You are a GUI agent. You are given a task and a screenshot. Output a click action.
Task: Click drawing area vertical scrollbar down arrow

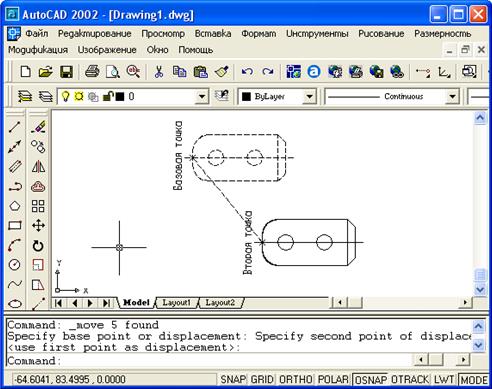(480, 289)
